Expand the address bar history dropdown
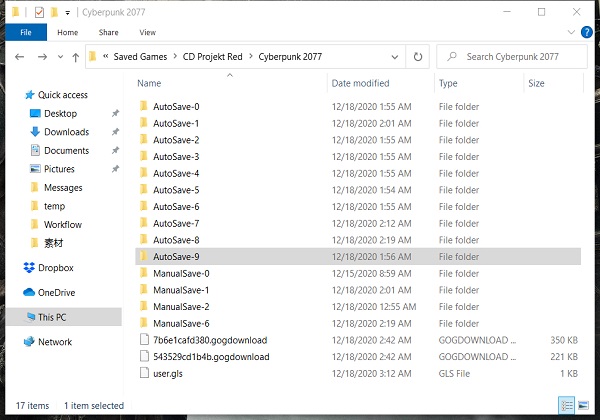The image size is (600, 420). click(x=395, y=57)
